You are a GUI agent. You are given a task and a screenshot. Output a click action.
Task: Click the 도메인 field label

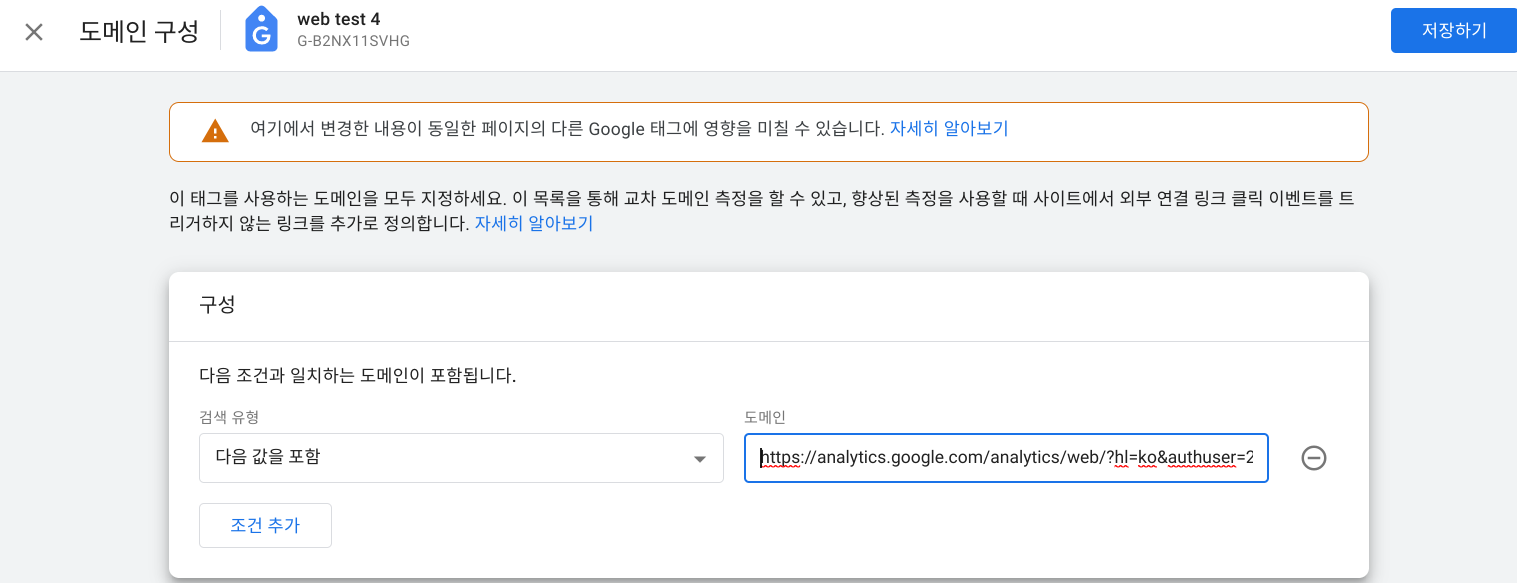click(765, 417)
